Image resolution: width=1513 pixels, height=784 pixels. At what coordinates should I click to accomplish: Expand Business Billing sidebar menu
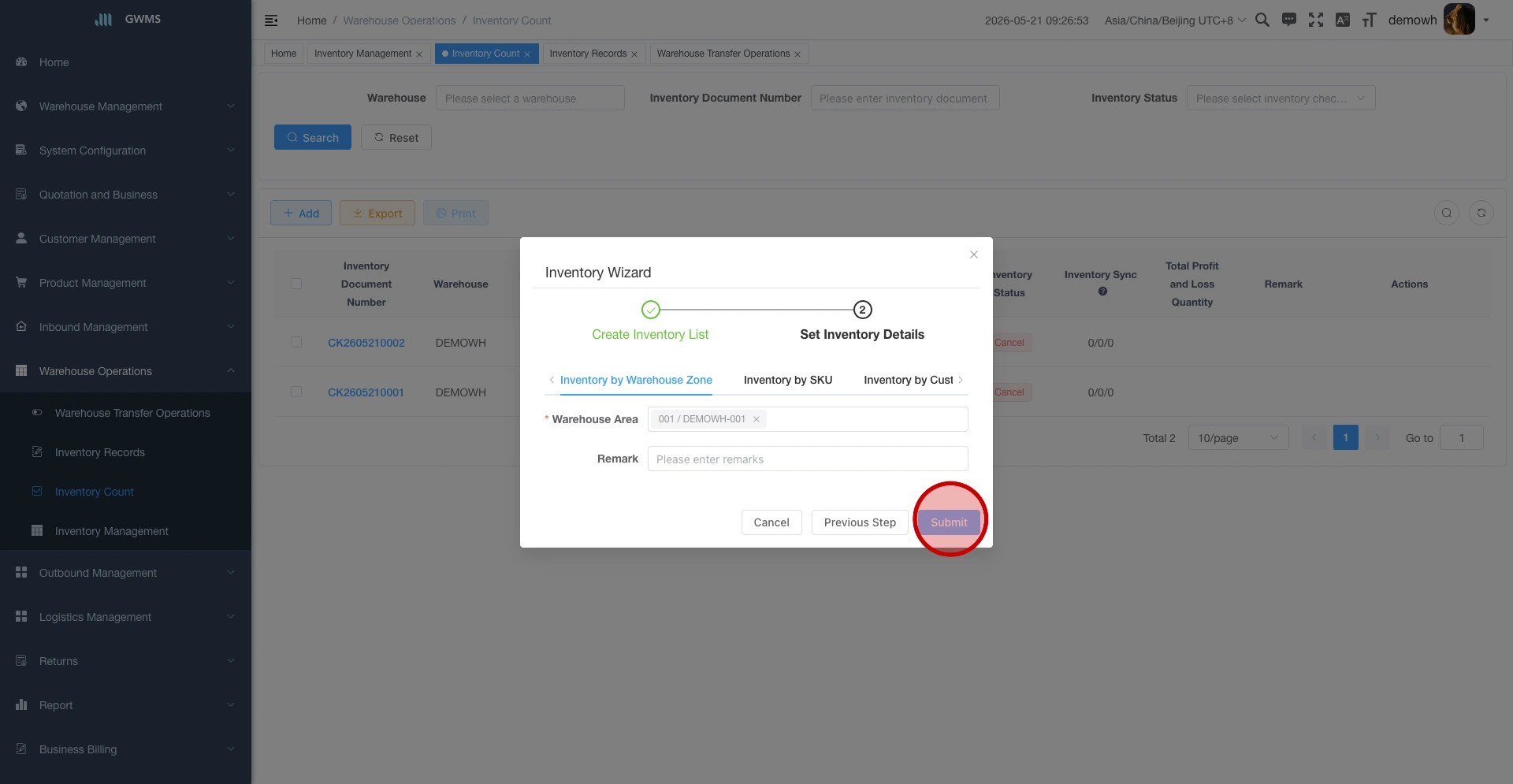[126, 749]
